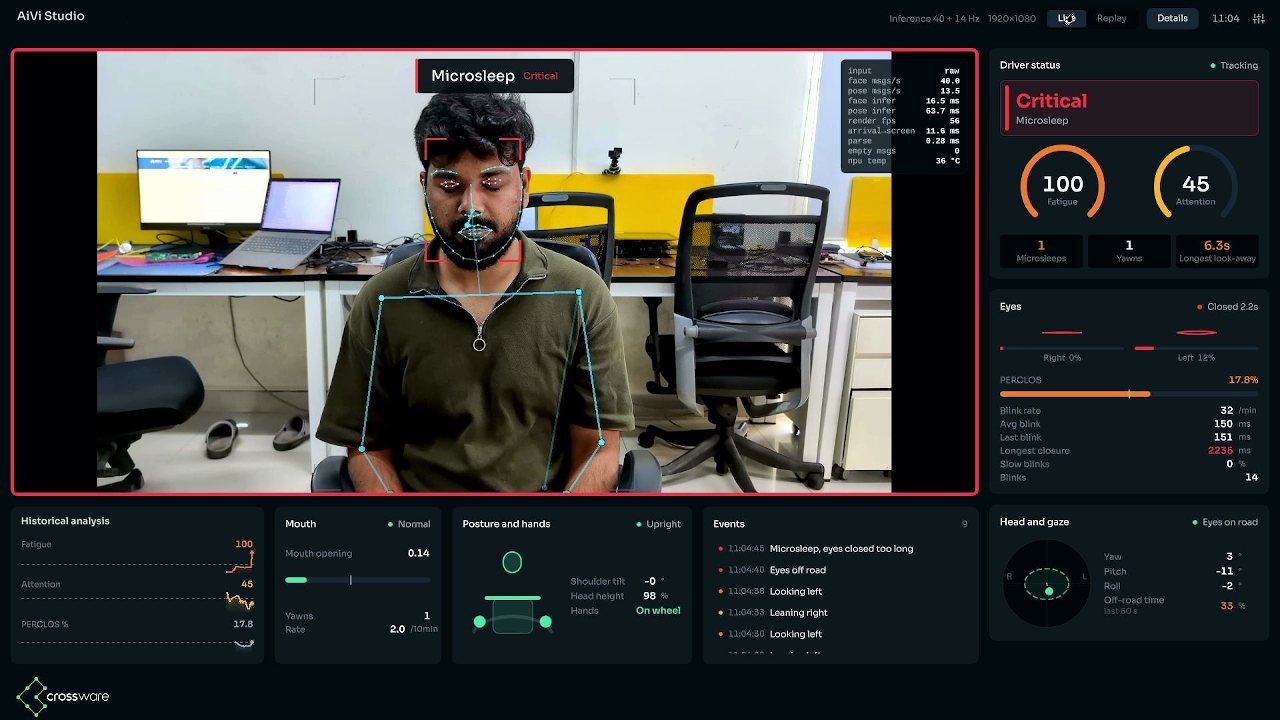Click the Normal mouth status label
1280x720 pixels.
409,524
